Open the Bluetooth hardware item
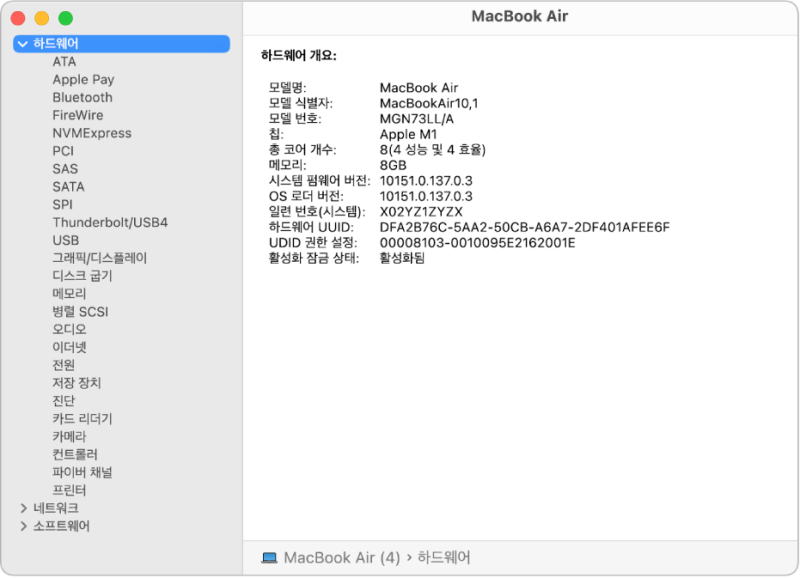The height and width of the screenshot is (578, 800). point(82,97)
